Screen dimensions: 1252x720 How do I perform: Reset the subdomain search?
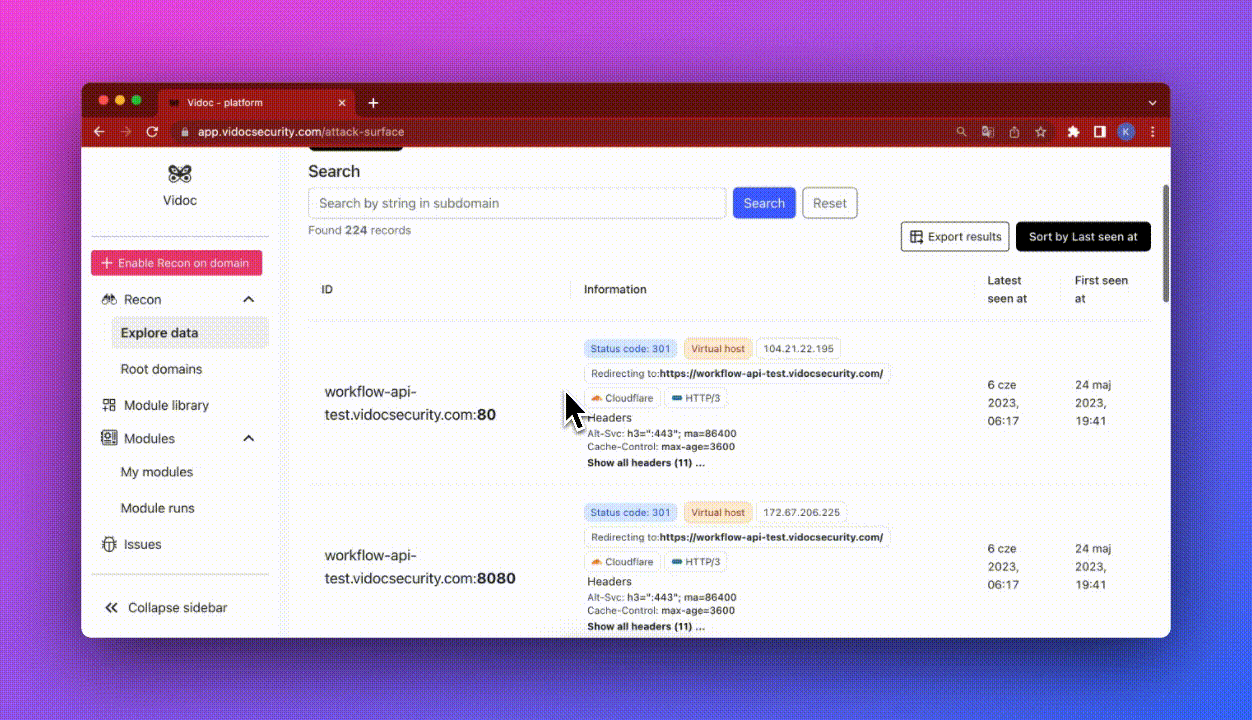click(x=829, y=203)
